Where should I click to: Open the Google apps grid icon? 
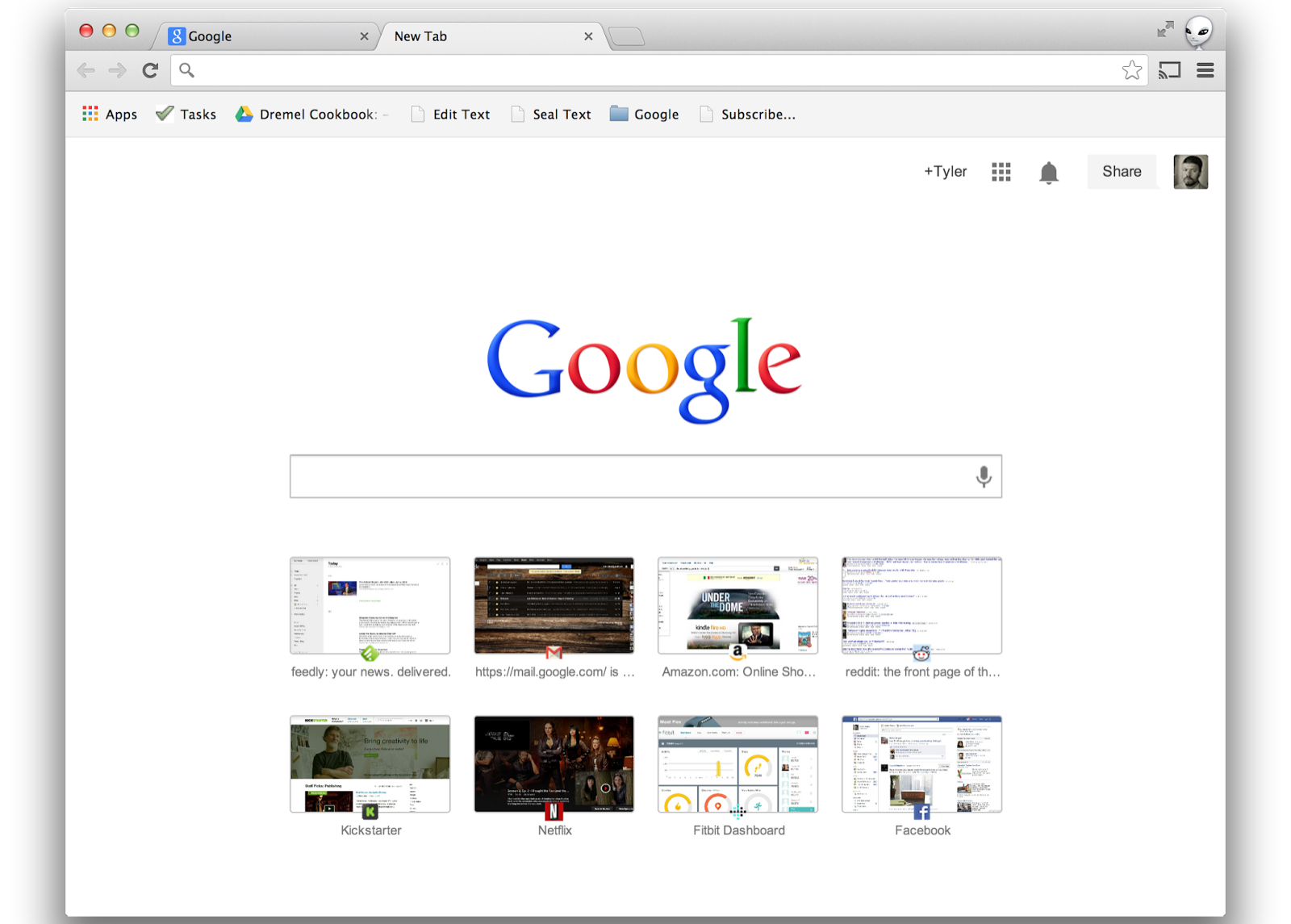coord(1001,172)
